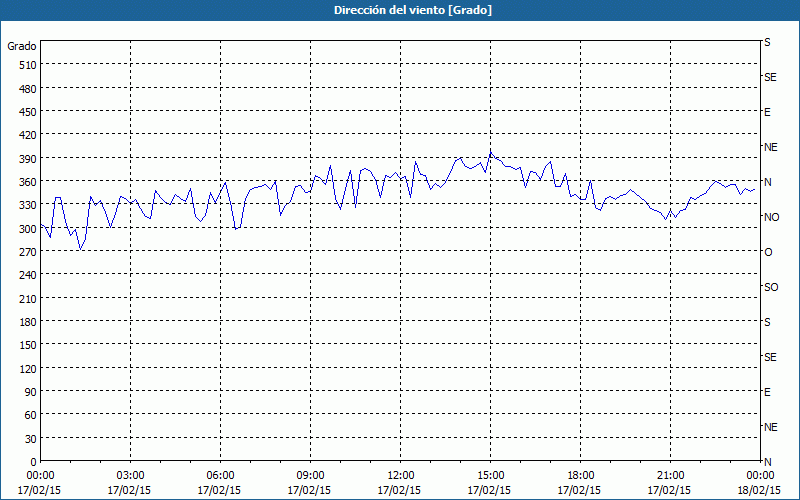Select the 120 value on the y-axis

(x=28, y=369)
